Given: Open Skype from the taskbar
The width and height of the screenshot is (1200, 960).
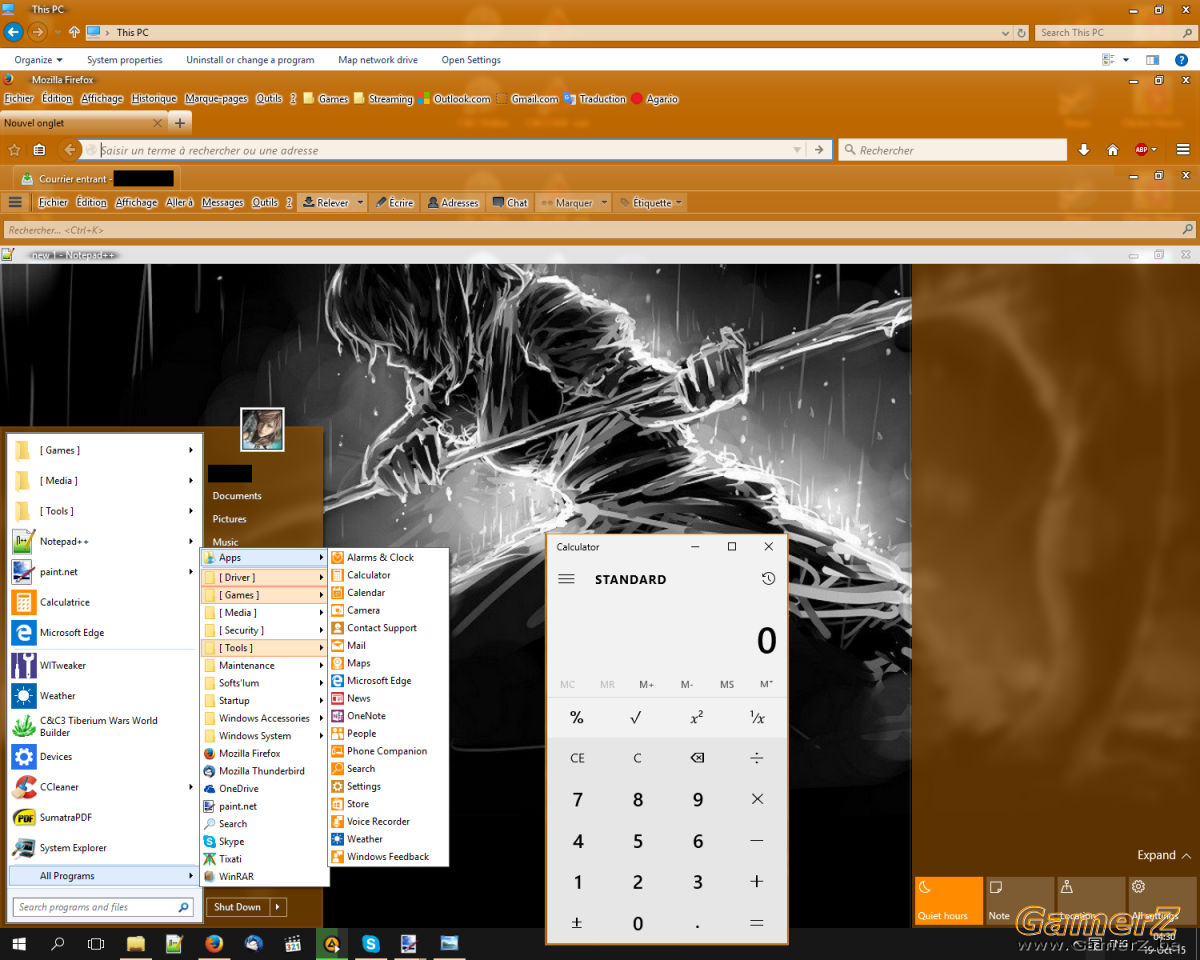Looking at the screenshot, I should 371,943.
